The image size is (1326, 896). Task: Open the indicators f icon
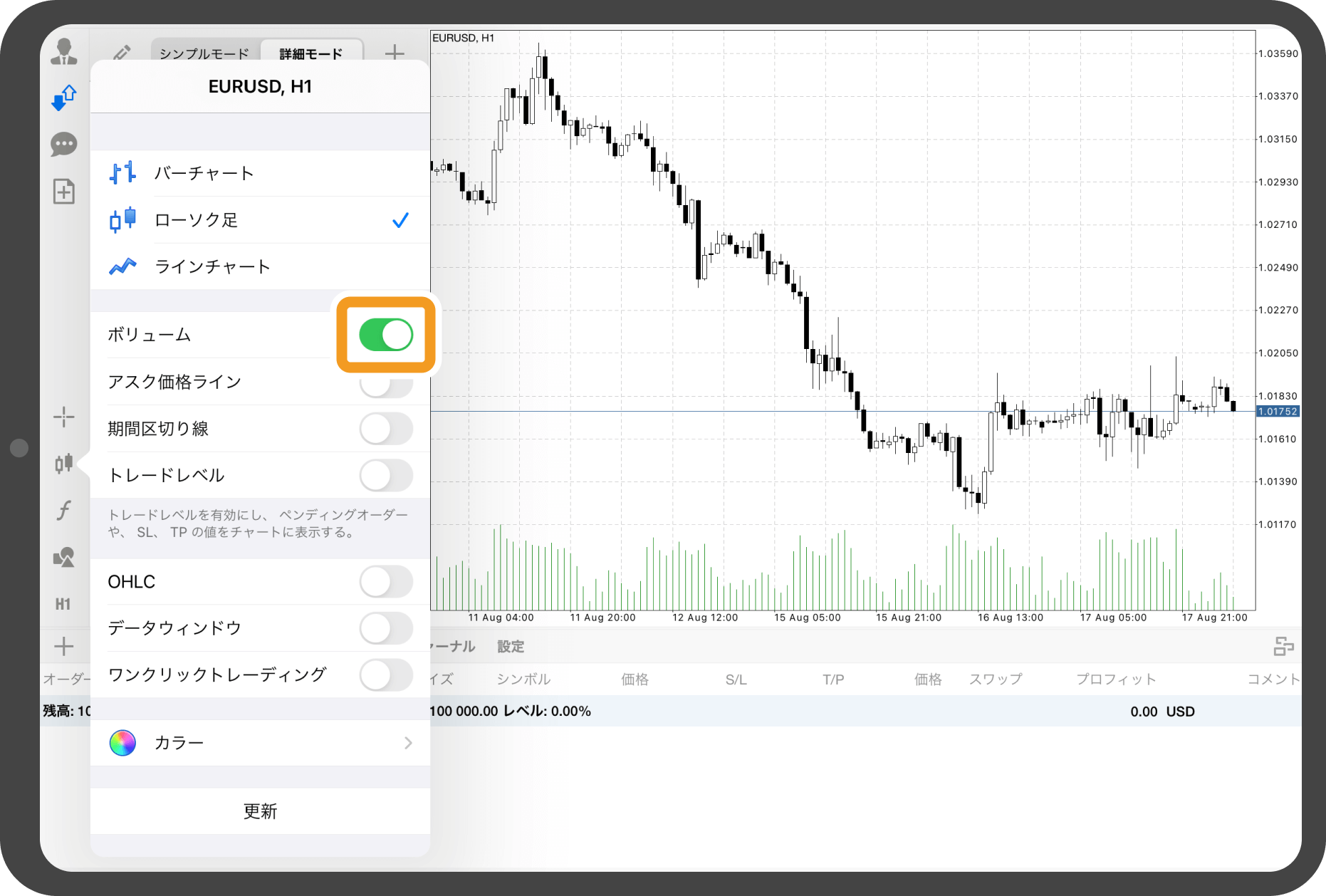point(64,510)
